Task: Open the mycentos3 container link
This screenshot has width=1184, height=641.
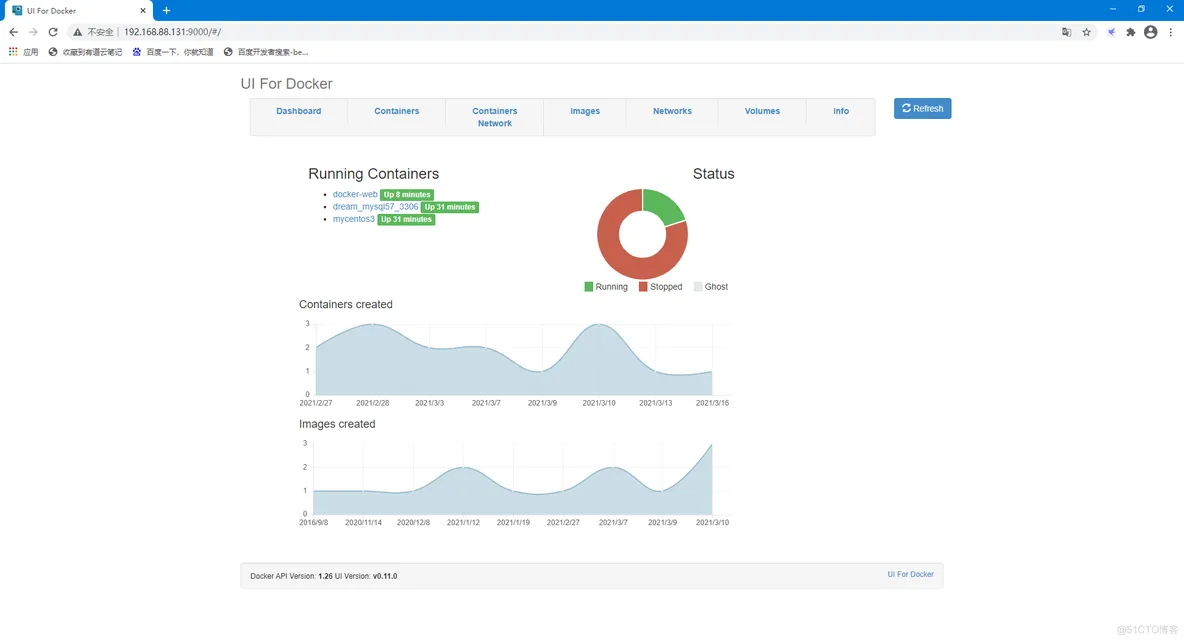Action: (353, 219)
